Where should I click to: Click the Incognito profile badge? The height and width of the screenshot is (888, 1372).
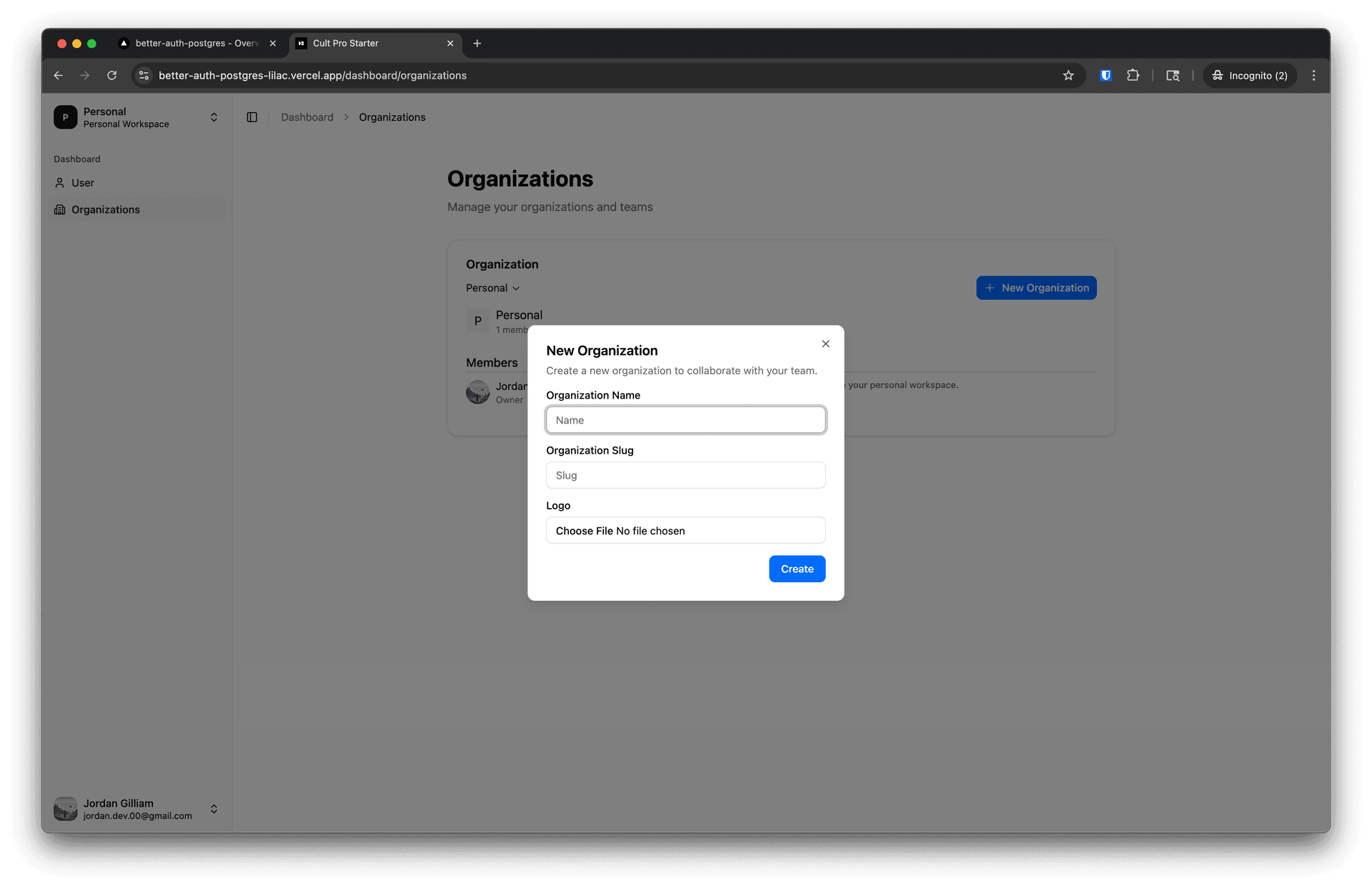tap(1249, 75)
